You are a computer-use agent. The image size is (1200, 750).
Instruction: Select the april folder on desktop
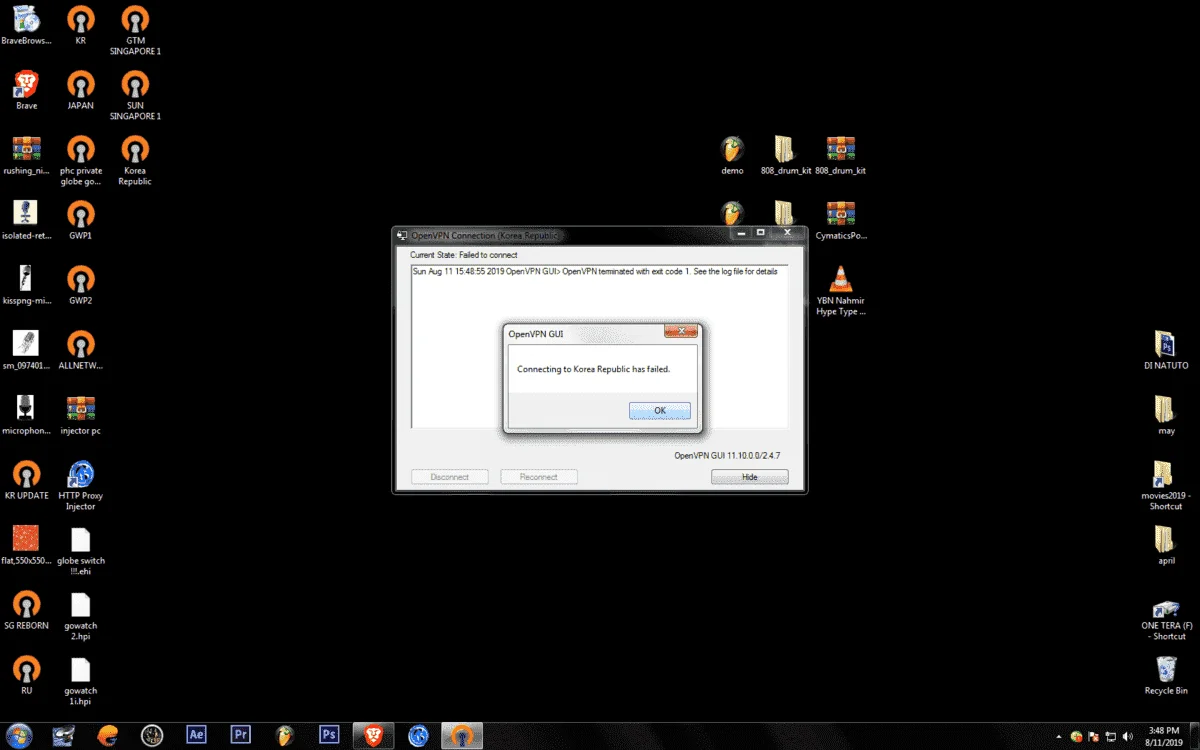pyautogui.click(x=1165, y=545)
